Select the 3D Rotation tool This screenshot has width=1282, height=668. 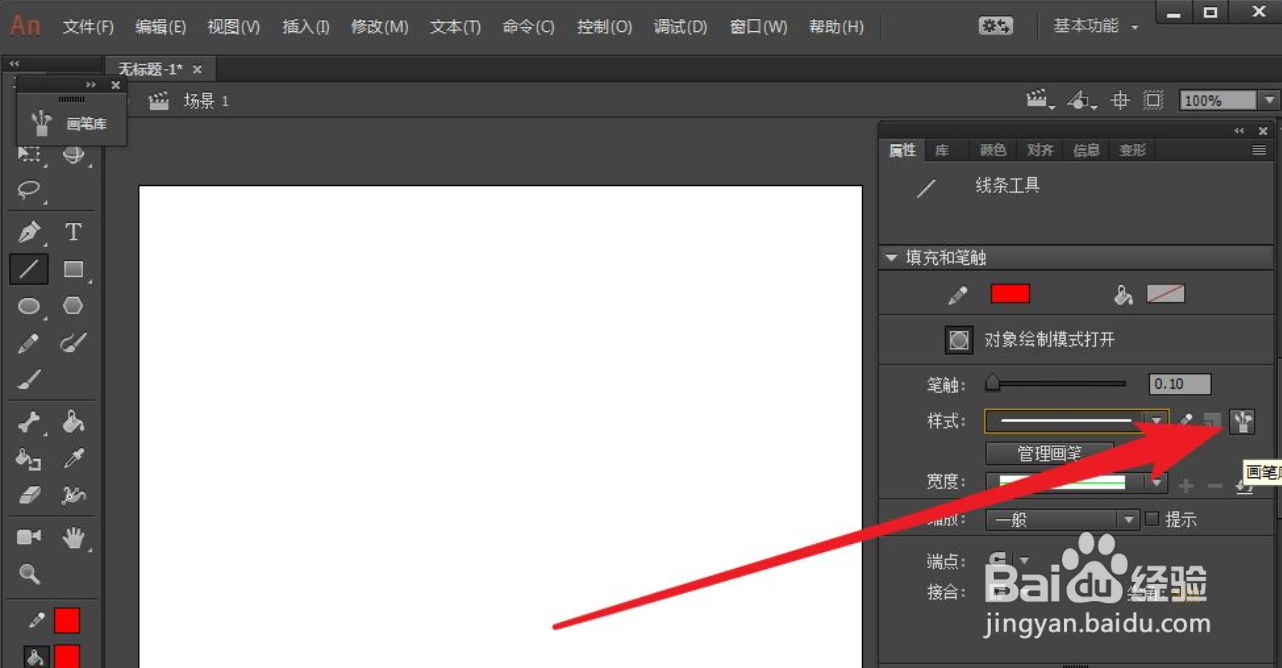73,154
